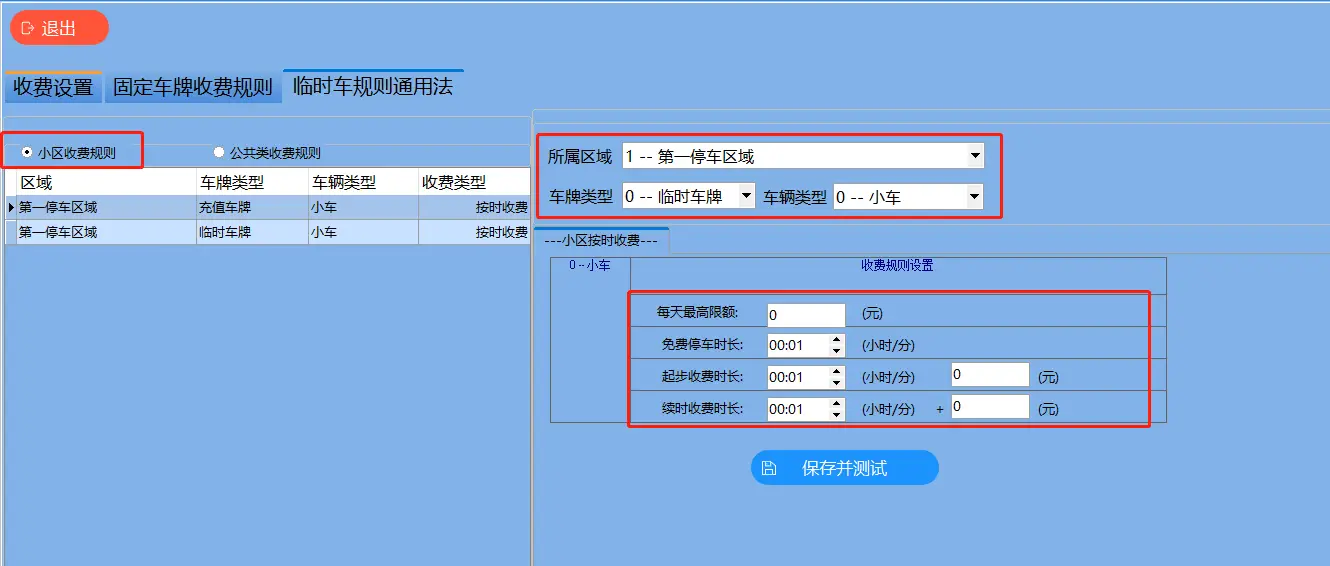
Task: Click 小车 cell in the 充值车牌 row
Action: pos(363,207)
